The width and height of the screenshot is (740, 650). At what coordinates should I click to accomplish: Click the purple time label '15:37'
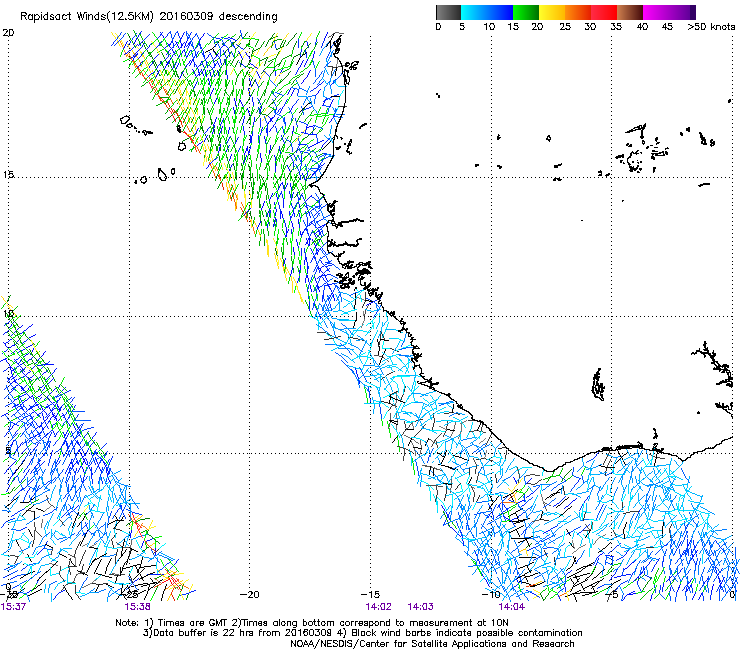(x=13, y=607)
